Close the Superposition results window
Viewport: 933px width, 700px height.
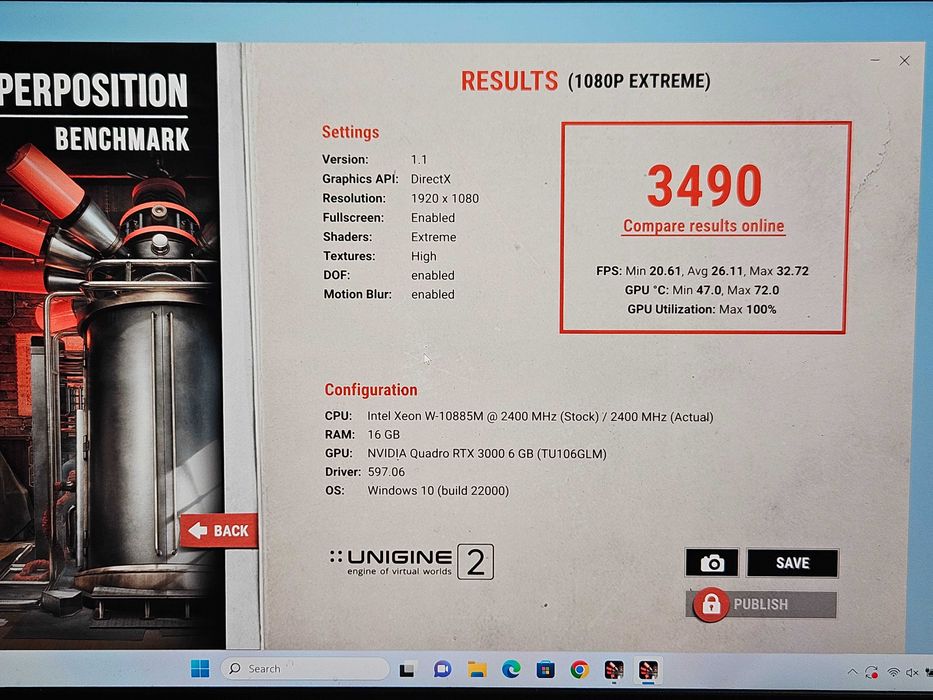(x=904, y=60)
